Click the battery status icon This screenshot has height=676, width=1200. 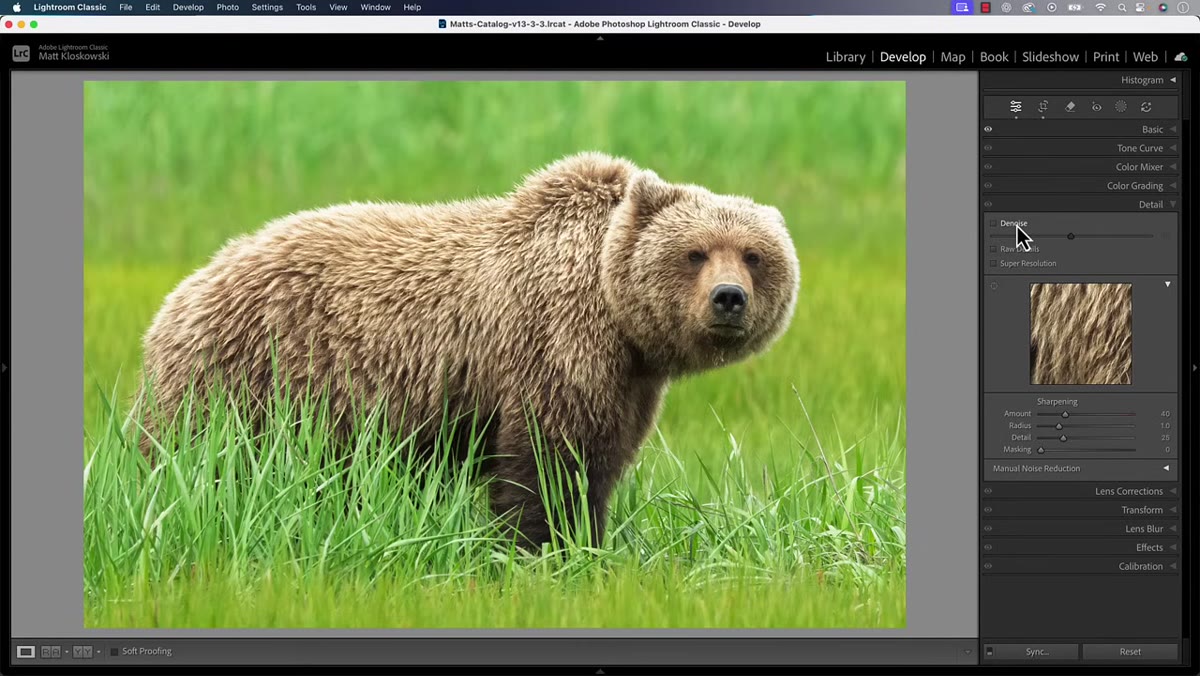pyautogui.click(x=1076, y=7)
